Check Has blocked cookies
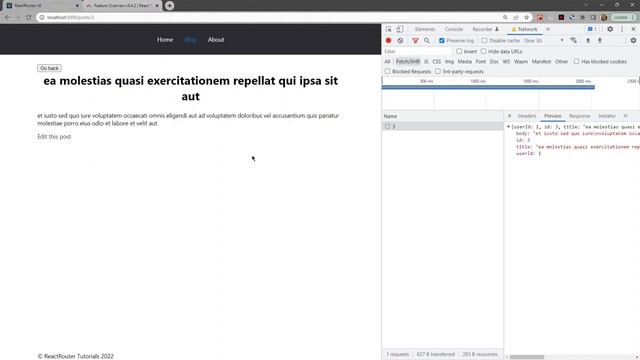The width and height of the screenshot is (640, 360). click(576, 61)
